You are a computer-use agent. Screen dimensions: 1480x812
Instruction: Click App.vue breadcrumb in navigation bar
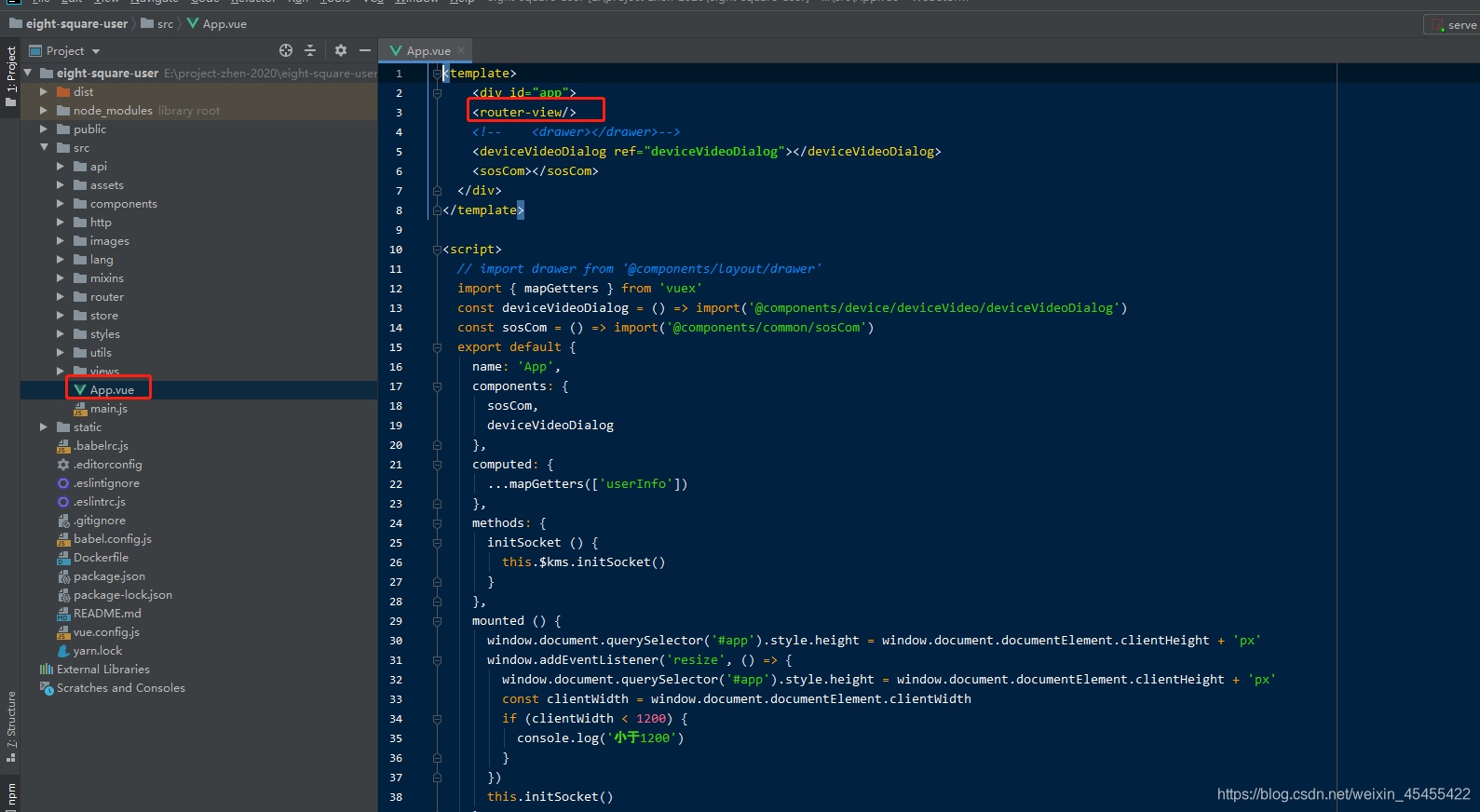click(x=217, y=23)
